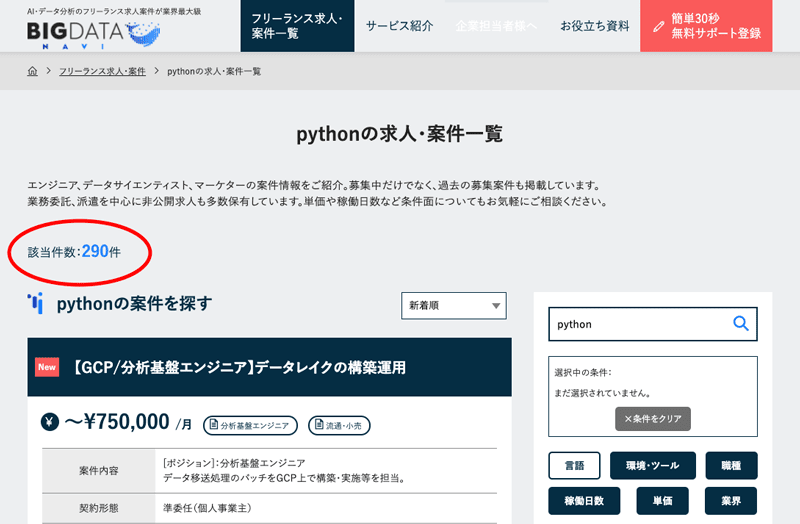Open サービス紹介 menu item
Screen dimensions: 800x524
click(399, 26)
